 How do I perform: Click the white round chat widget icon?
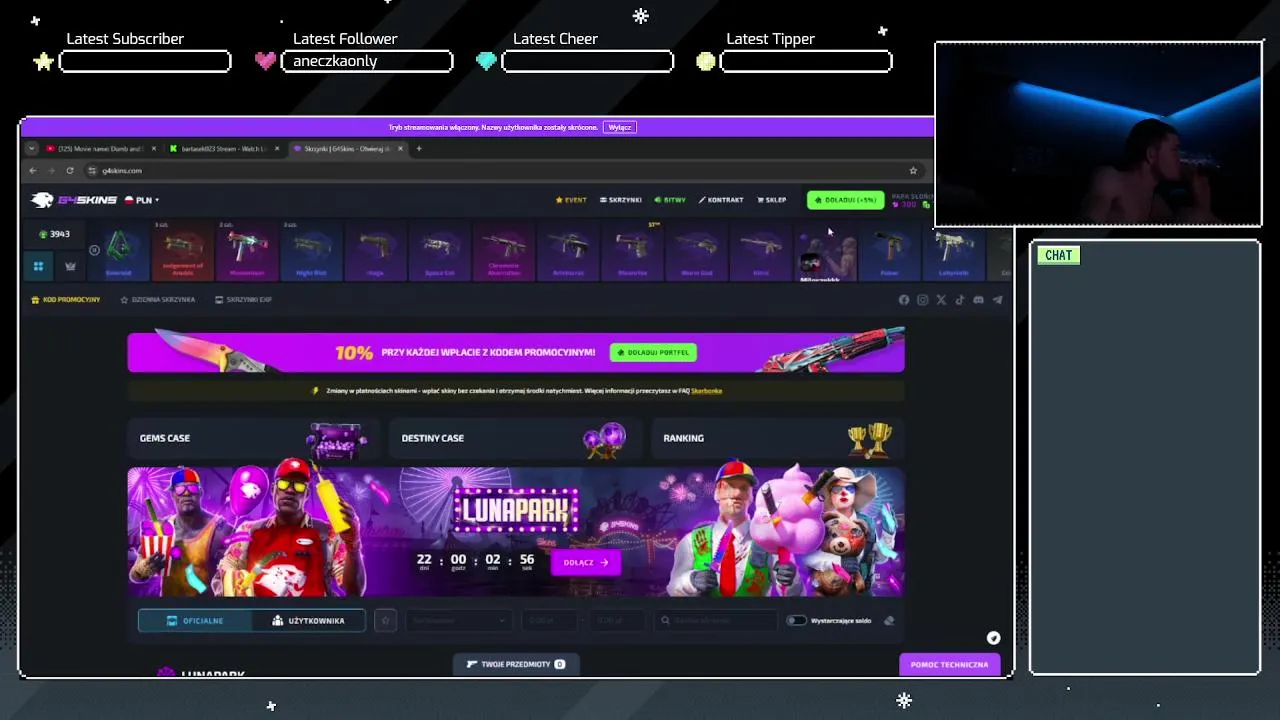(x=993, y=638)
